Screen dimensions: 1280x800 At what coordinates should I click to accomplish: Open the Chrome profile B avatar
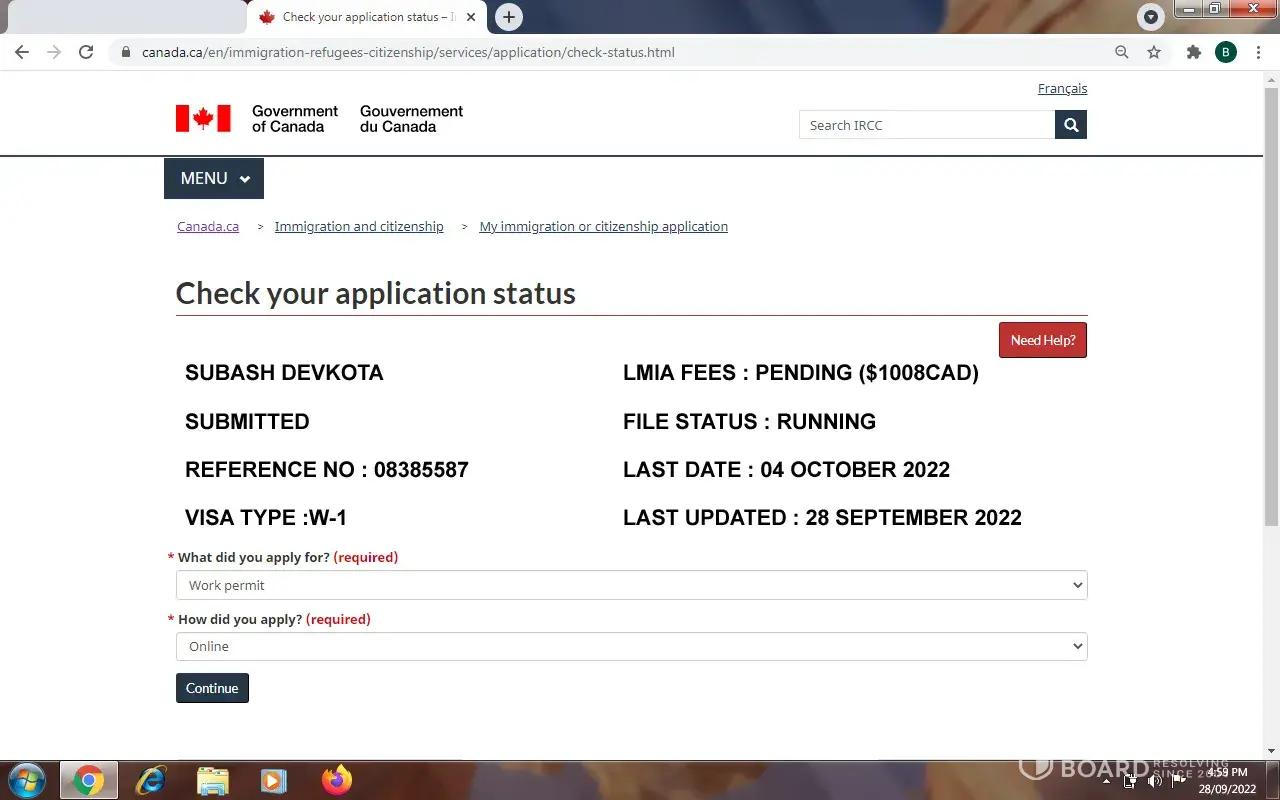point(1226,52)
